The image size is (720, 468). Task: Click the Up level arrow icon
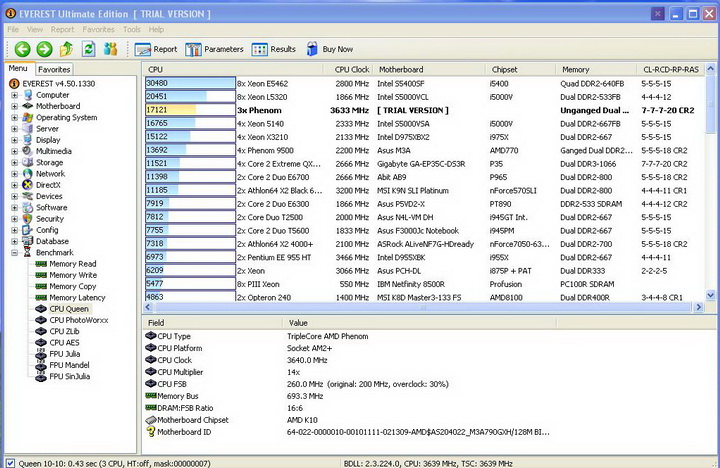[67, 49]
